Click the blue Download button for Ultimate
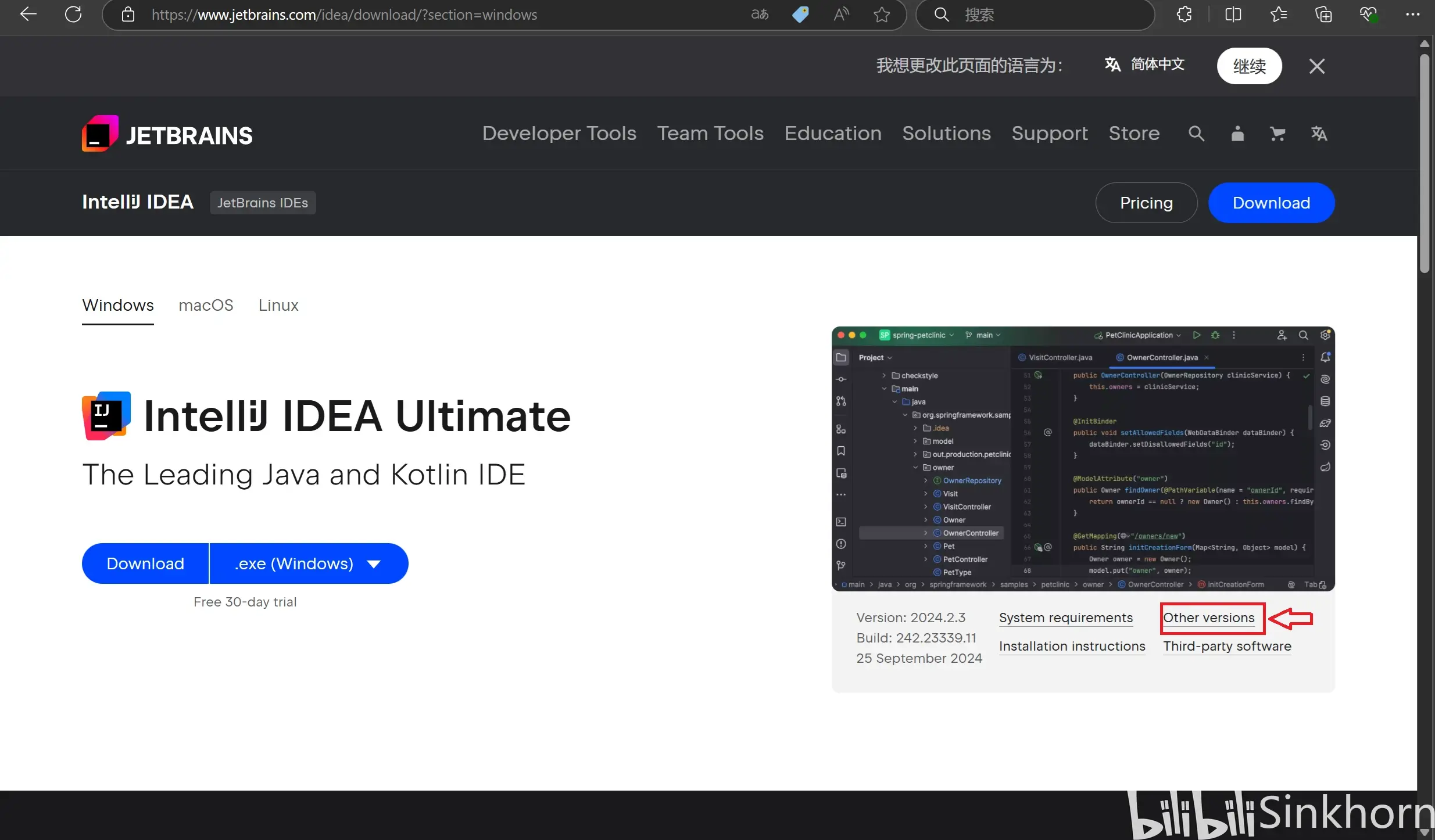Image resolution: width=1435 pixels, height=840 pixels. (145, 563)
